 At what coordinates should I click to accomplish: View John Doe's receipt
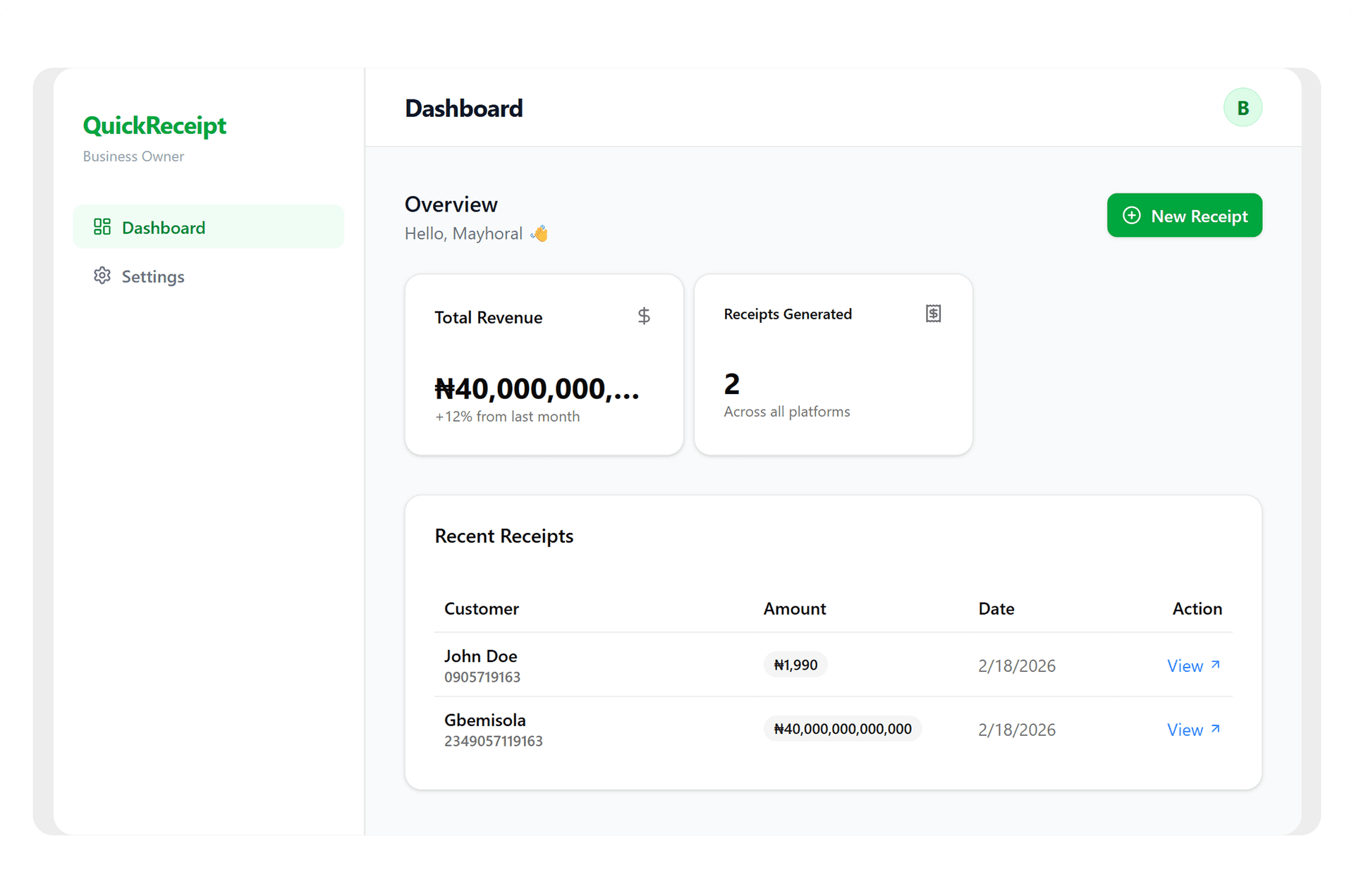pos(1185,665)
